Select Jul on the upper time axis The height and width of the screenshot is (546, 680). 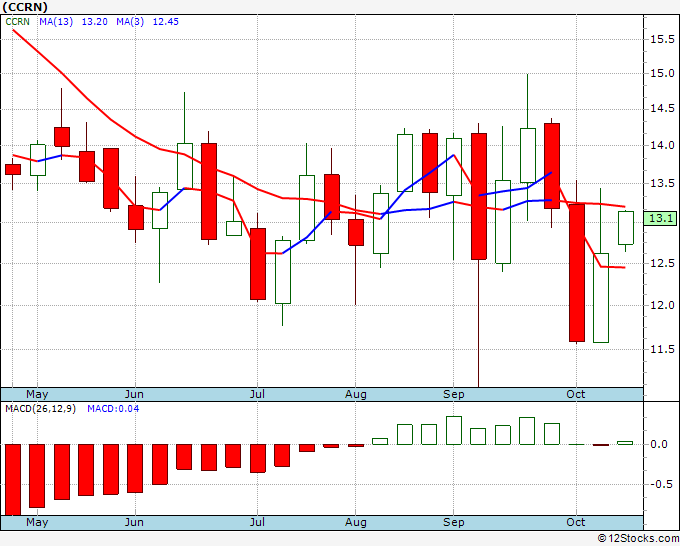point(257,394)
